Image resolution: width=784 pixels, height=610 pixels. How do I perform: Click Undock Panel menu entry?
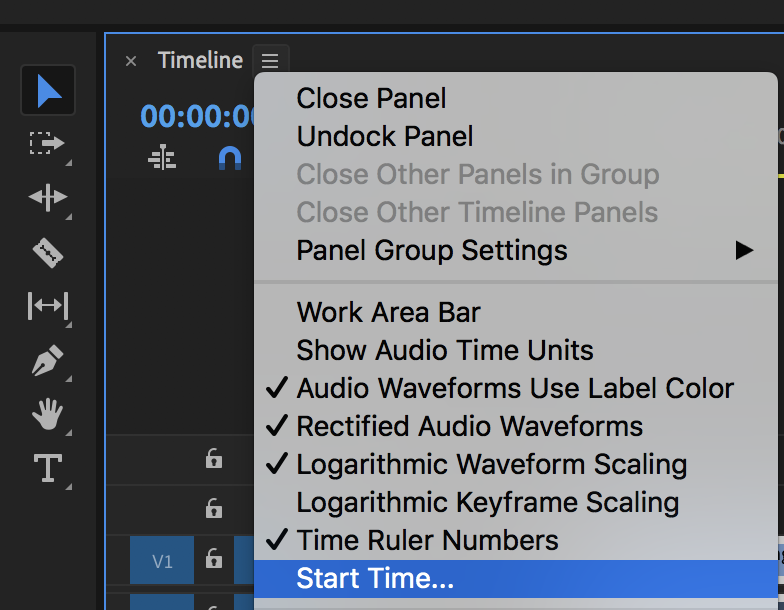385,136
